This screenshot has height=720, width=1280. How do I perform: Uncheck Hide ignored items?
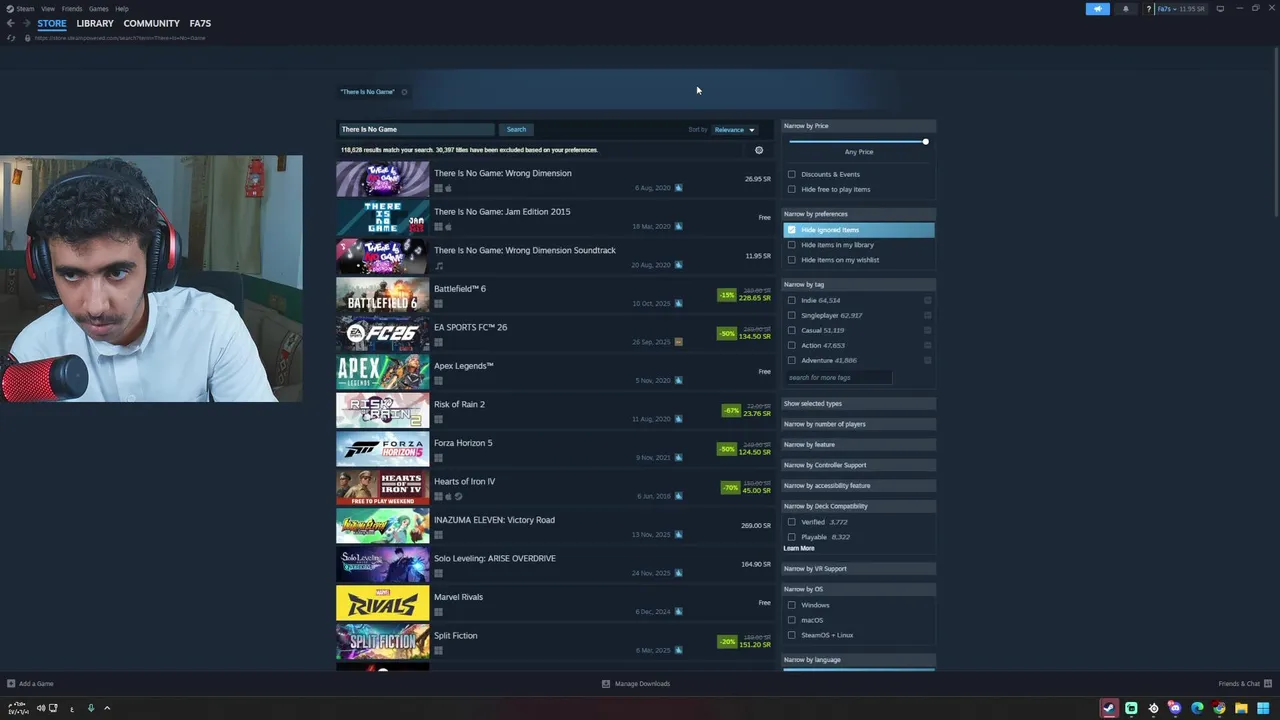coord(792,230)
